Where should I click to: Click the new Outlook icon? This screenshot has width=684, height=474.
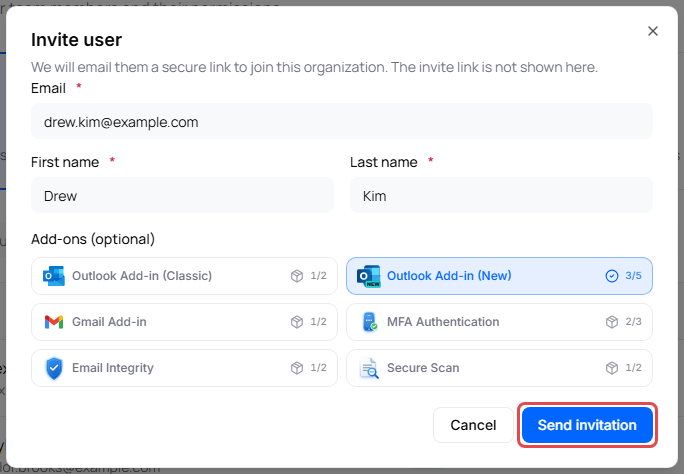(x=369, y=276)
